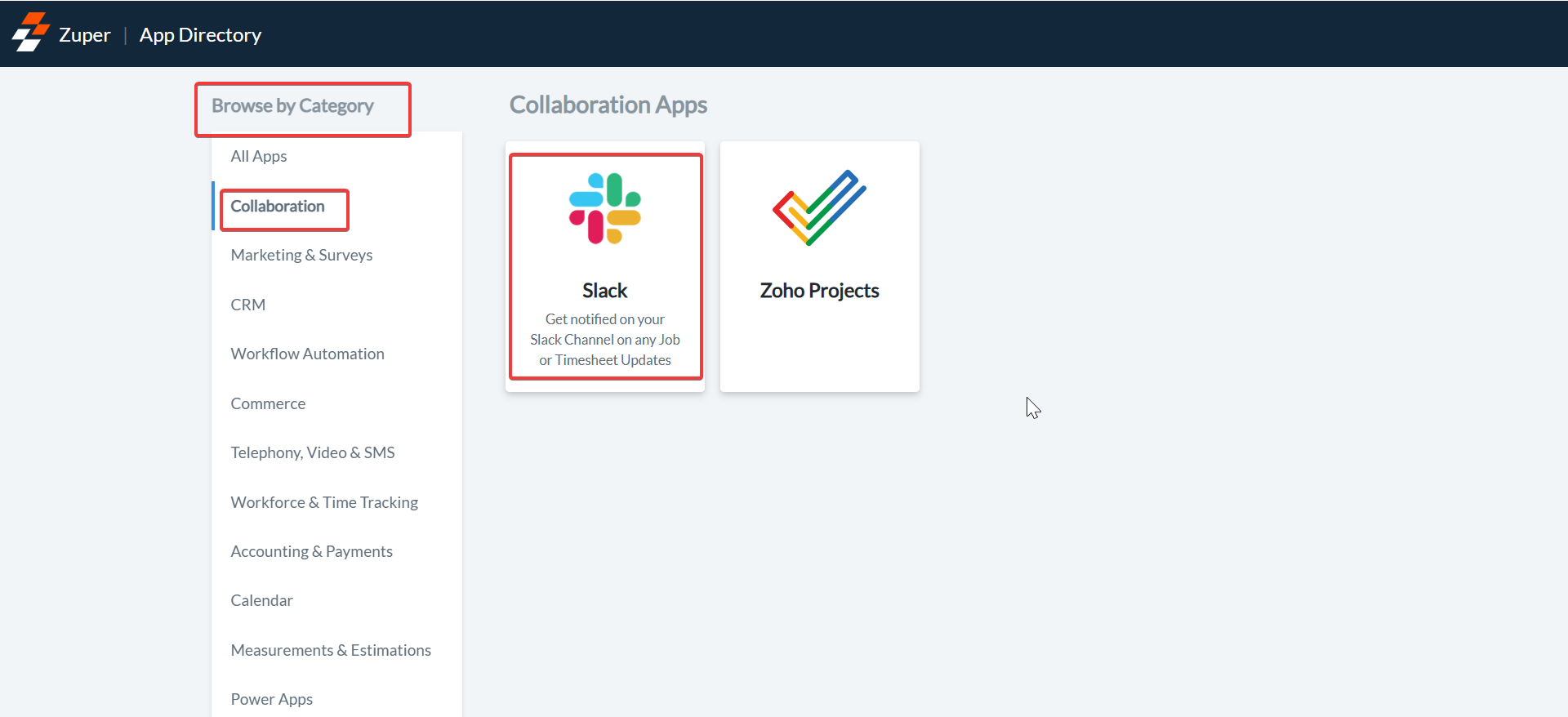Image resolution: width=1568 pixels, height=717 pixels.
Task: Select Accounting & Payments category
Action: point(311,551)
